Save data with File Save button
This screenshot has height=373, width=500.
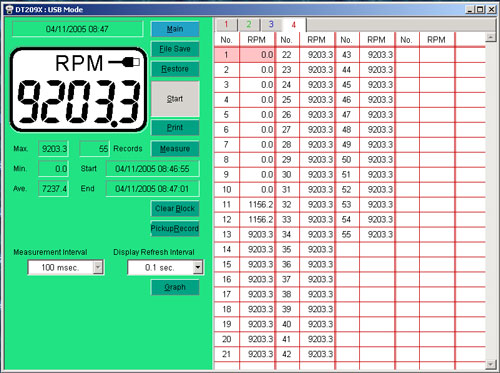(x=175, y=49)
